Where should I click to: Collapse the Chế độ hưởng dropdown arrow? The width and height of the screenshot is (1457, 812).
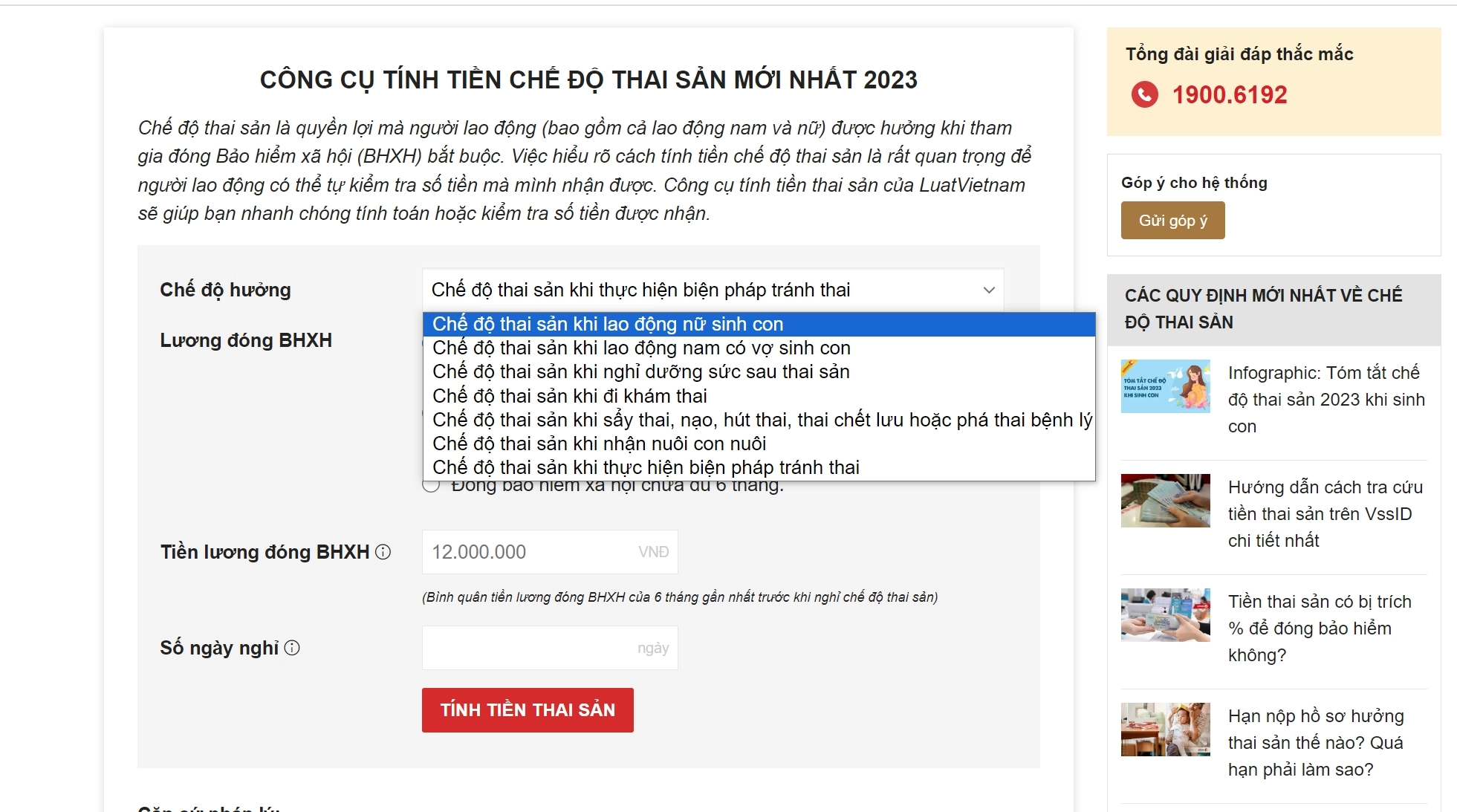(x=989, y=290)
